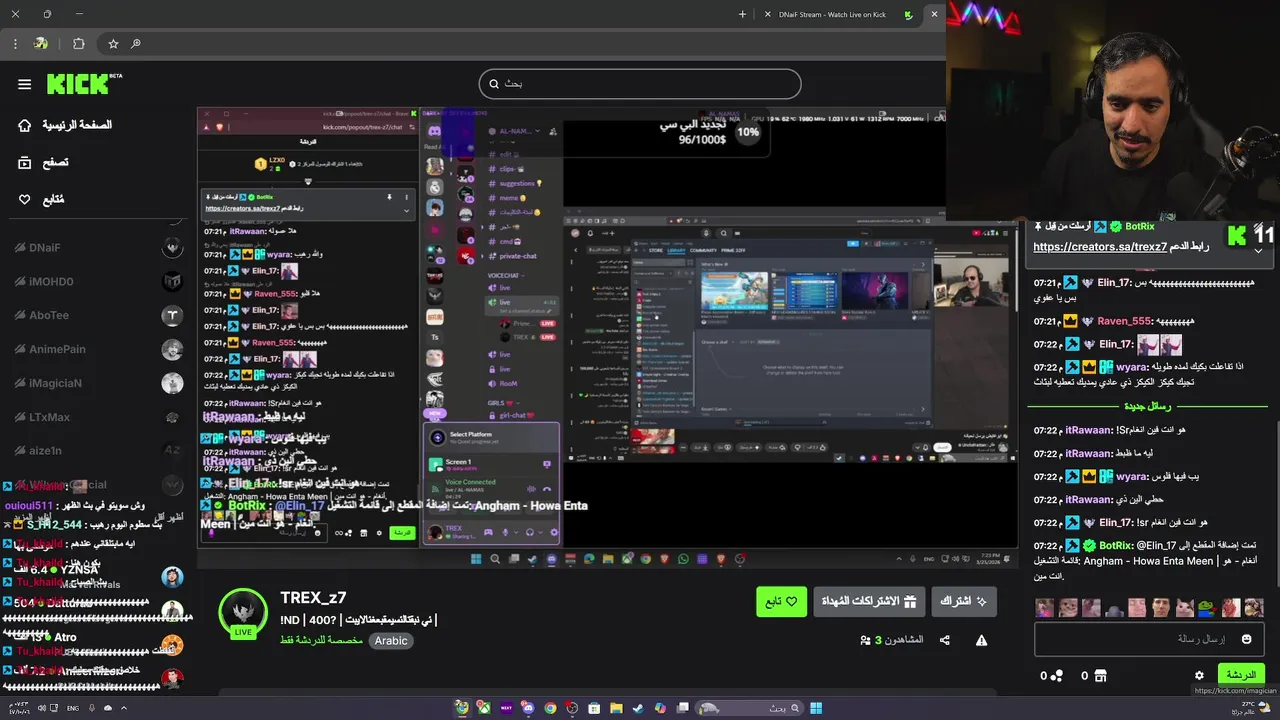Click the new messages (رسائل جديدة) divider
The height and width of the screenshot is (720, 1280).
[1147, 406]
